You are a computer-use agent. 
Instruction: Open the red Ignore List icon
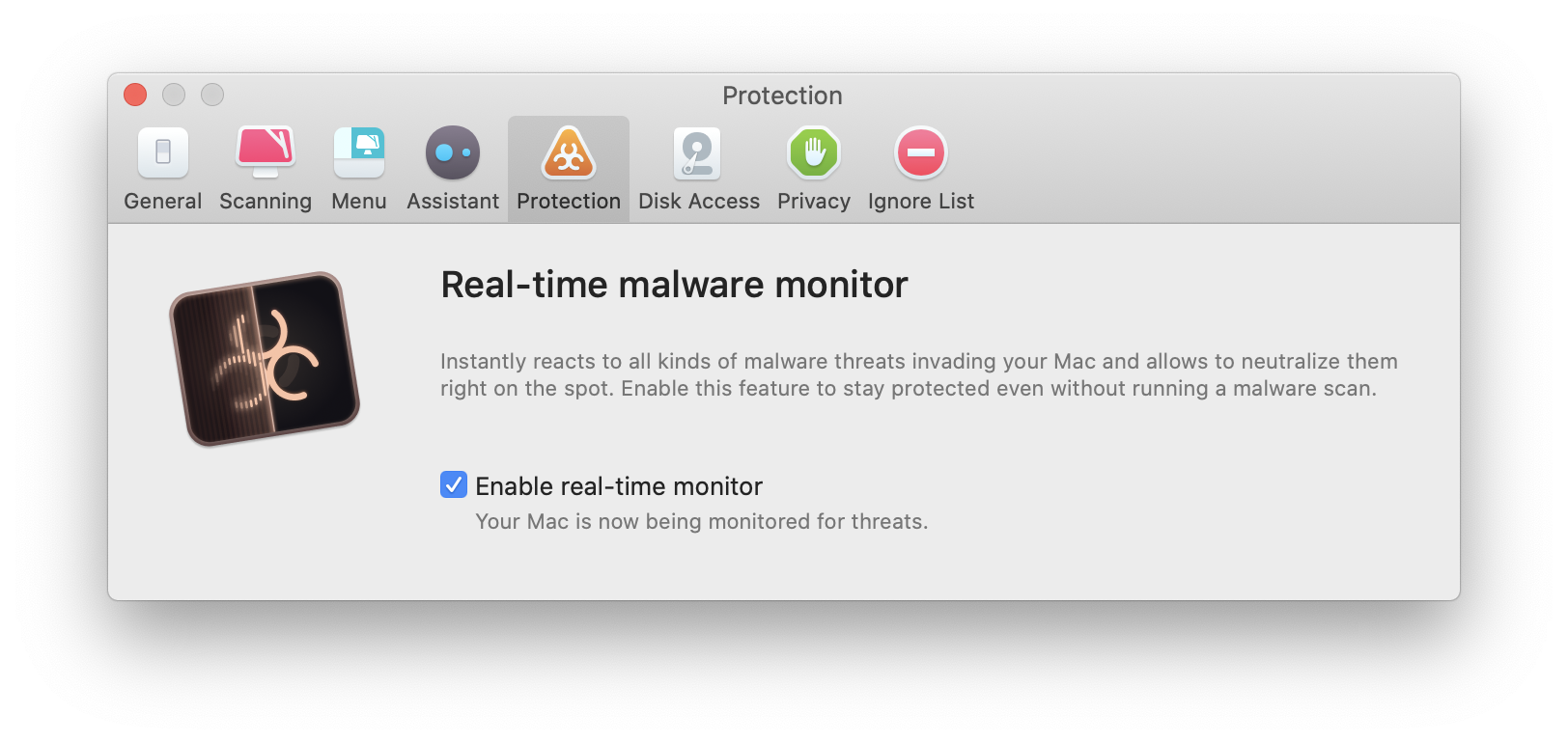pyautogui.click(x=920, y=152)
